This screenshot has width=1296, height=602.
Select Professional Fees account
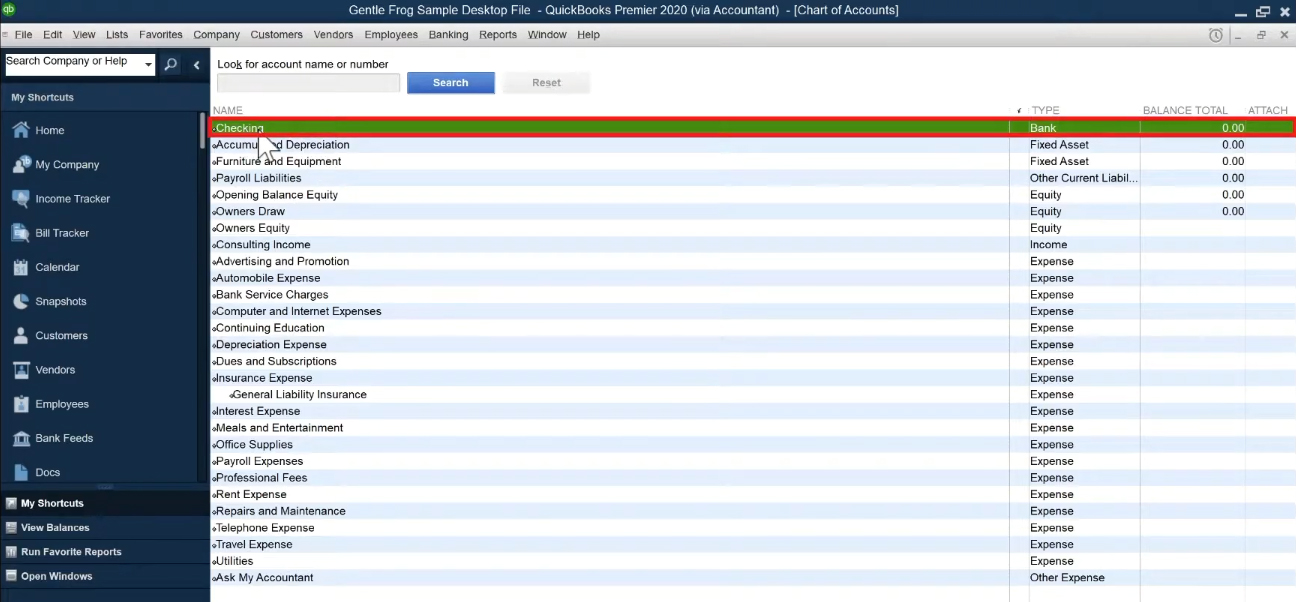tap(752, 478)
